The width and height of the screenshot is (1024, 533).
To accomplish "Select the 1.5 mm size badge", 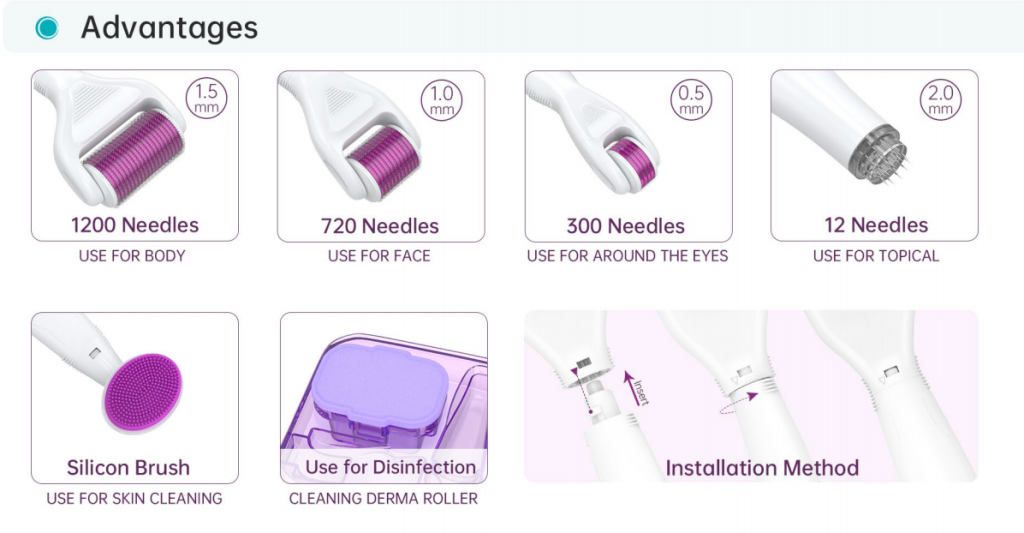I will [206, 98].
